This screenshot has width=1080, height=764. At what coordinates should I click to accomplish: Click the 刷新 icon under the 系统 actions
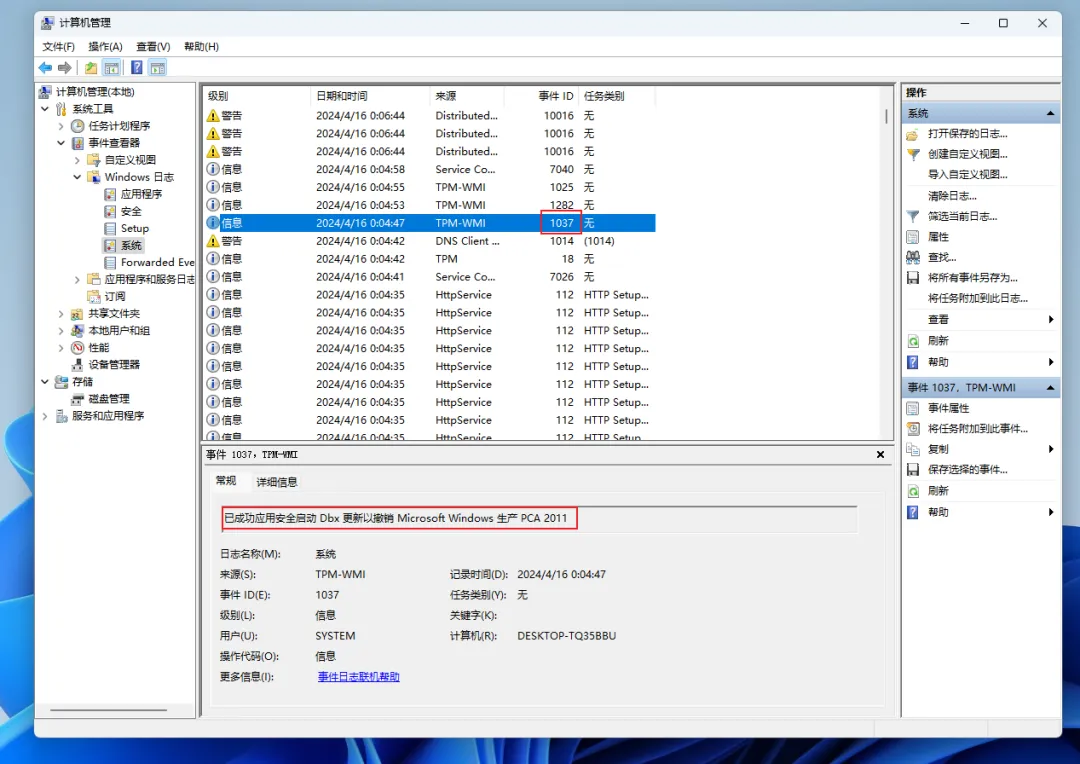pos(913,341)
